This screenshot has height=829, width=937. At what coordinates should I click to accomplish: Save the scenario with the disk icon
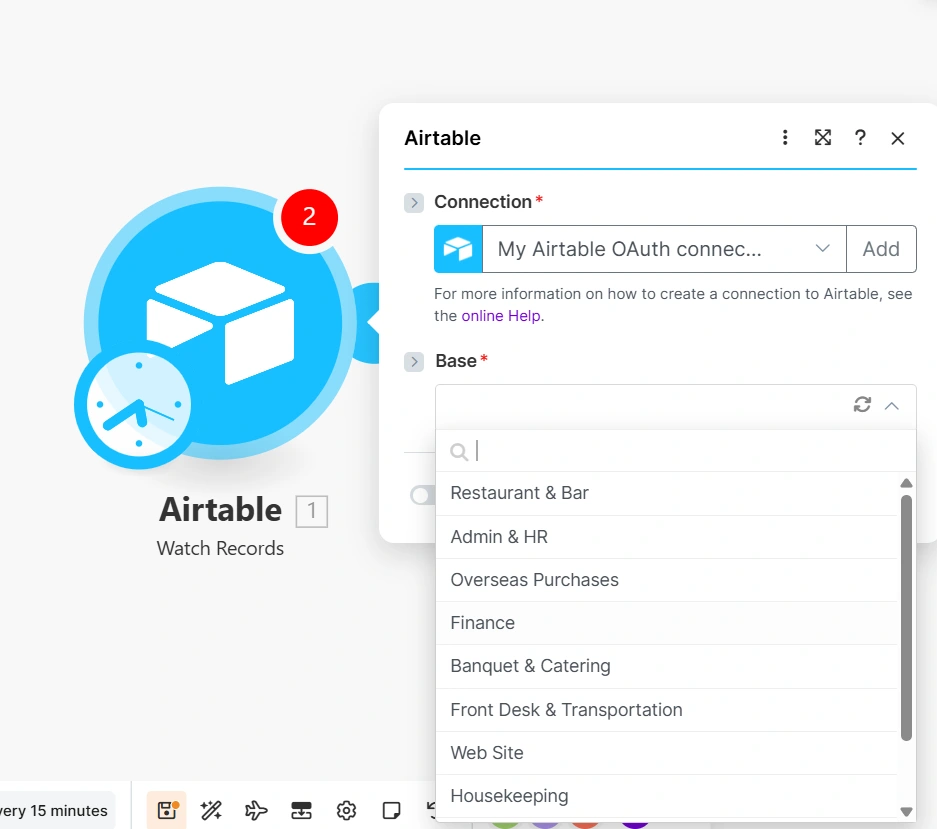tap(167, 810)
